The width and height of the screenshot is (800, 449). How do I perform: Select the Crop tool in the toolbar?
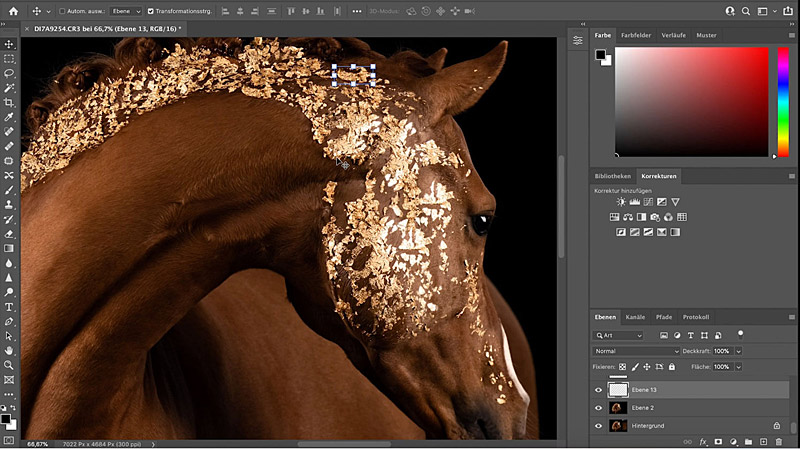tap(10, 102)
